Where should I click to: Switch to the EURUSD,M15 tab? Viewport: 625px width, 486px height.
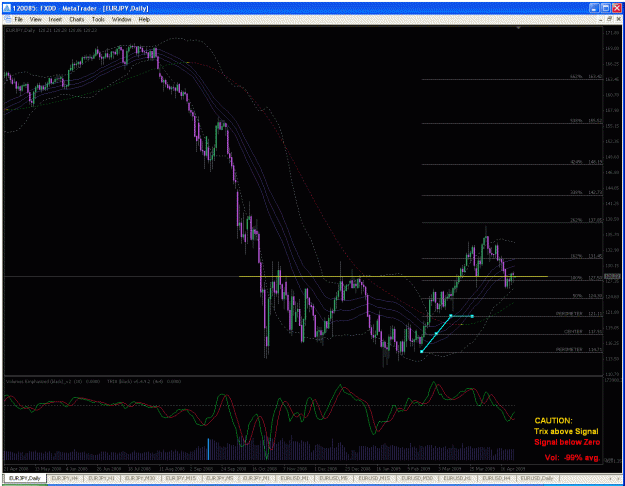[x=373, y=478]
